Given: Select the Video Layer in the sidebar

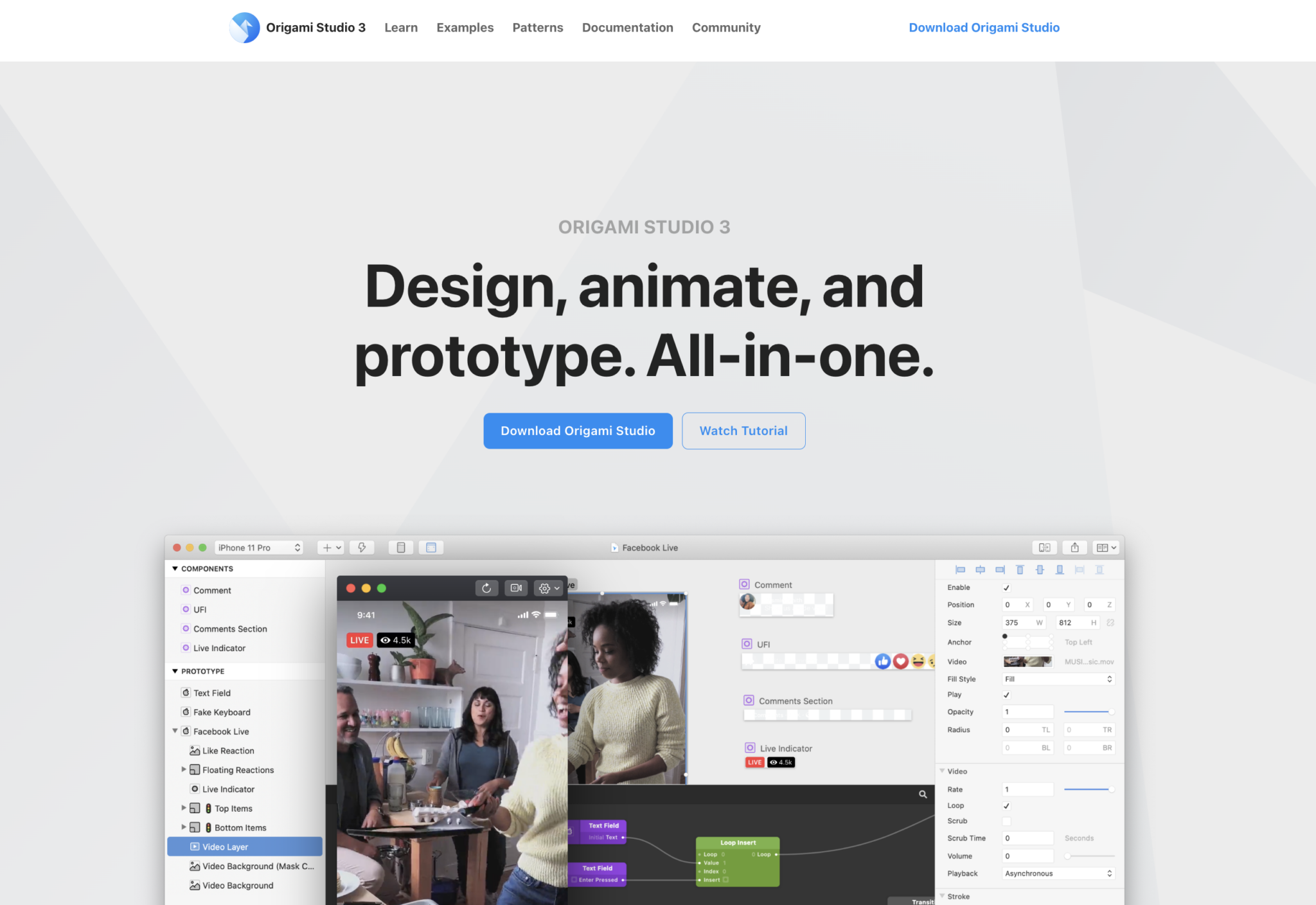Looking at the screenshot, I should (x=225, y=847).
